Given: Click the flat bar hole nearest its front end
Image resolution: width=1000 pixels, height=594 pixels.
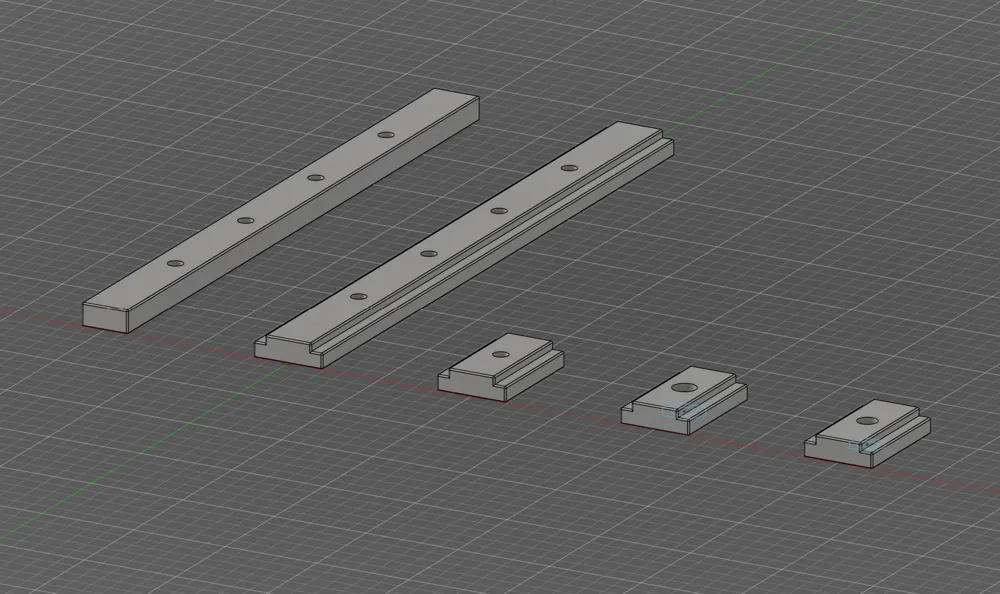Looking at the screenshot, I should [175, 263].
